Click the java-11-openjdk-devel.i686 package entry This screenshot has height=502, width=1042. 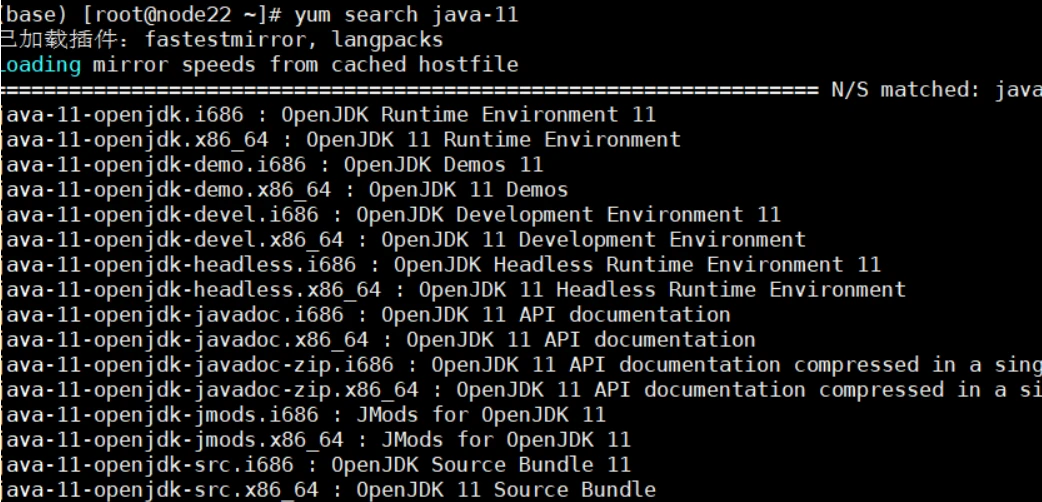[159, 215]
